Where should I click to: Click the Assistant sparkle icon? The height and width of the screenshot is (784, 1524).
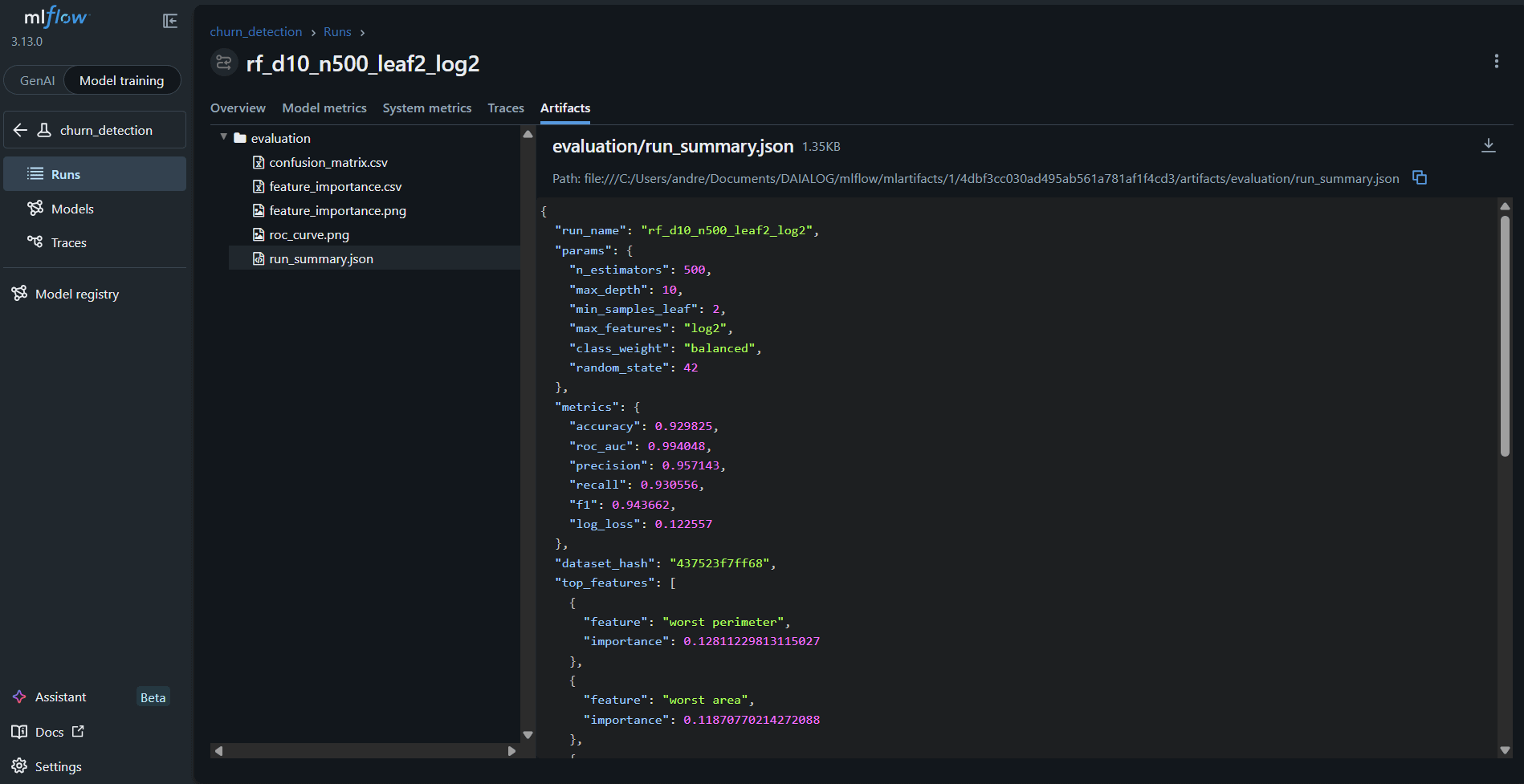pos(19,697)
